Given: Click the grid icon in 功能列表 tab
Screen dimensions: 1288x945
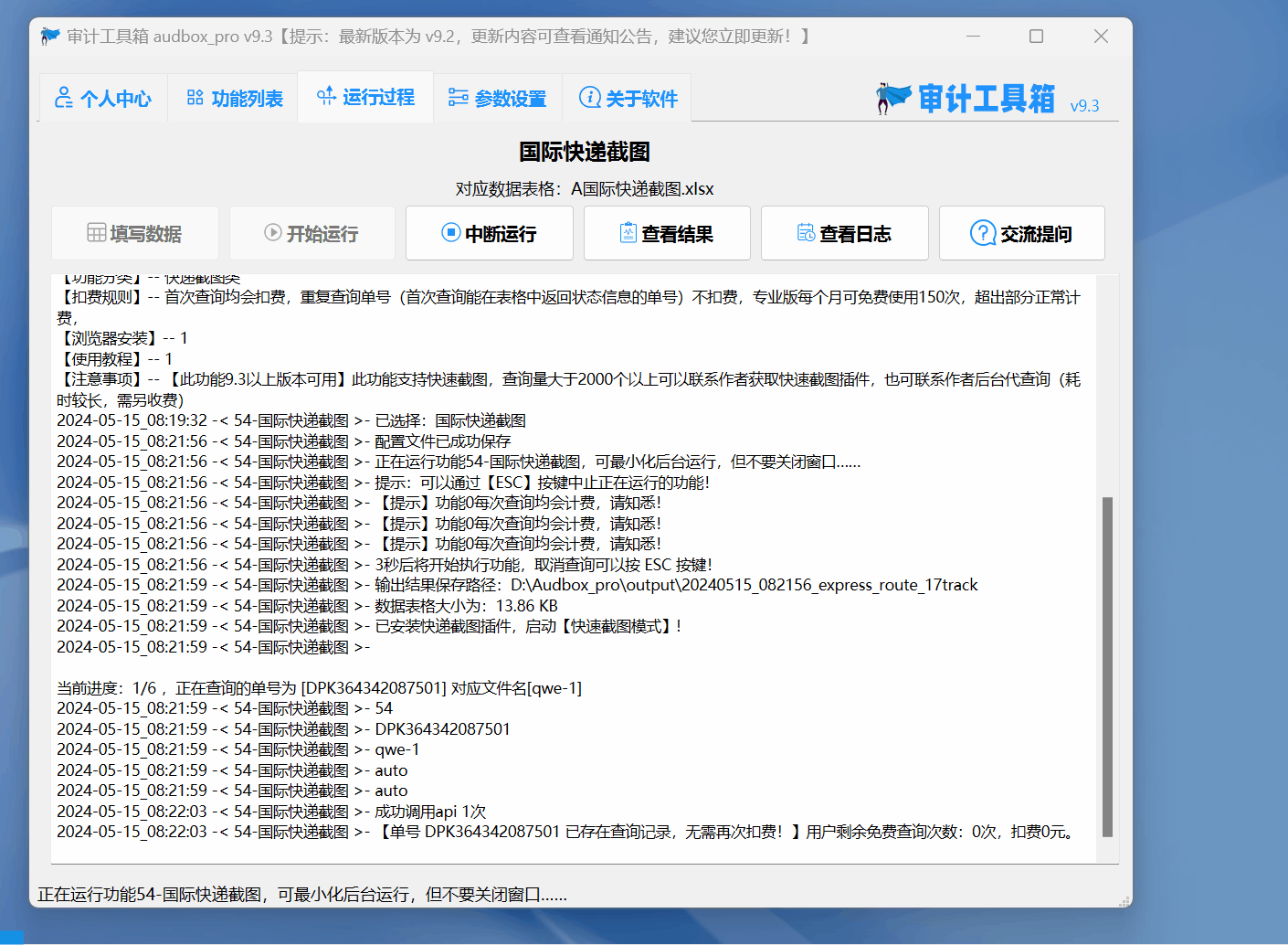Looking at the screenshot, I should [195, 98].
